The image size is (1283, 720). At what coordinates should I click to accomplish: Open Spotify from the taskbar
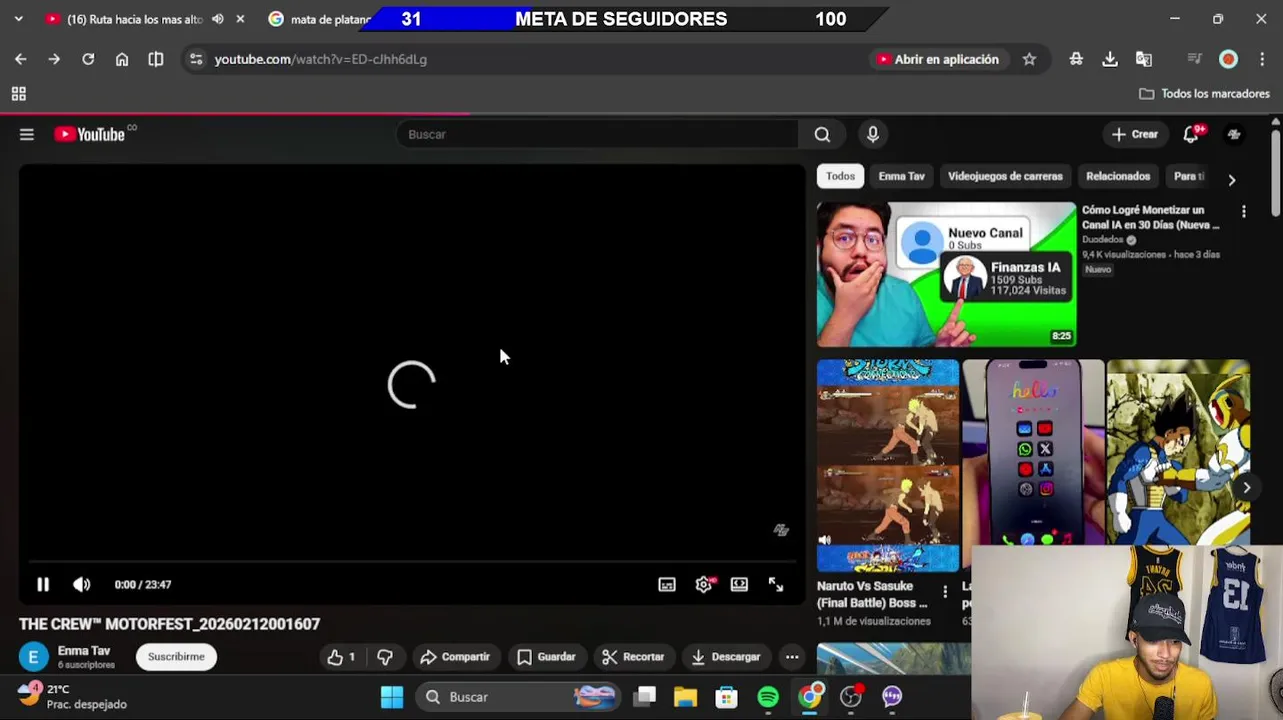(x=768, y=697)
